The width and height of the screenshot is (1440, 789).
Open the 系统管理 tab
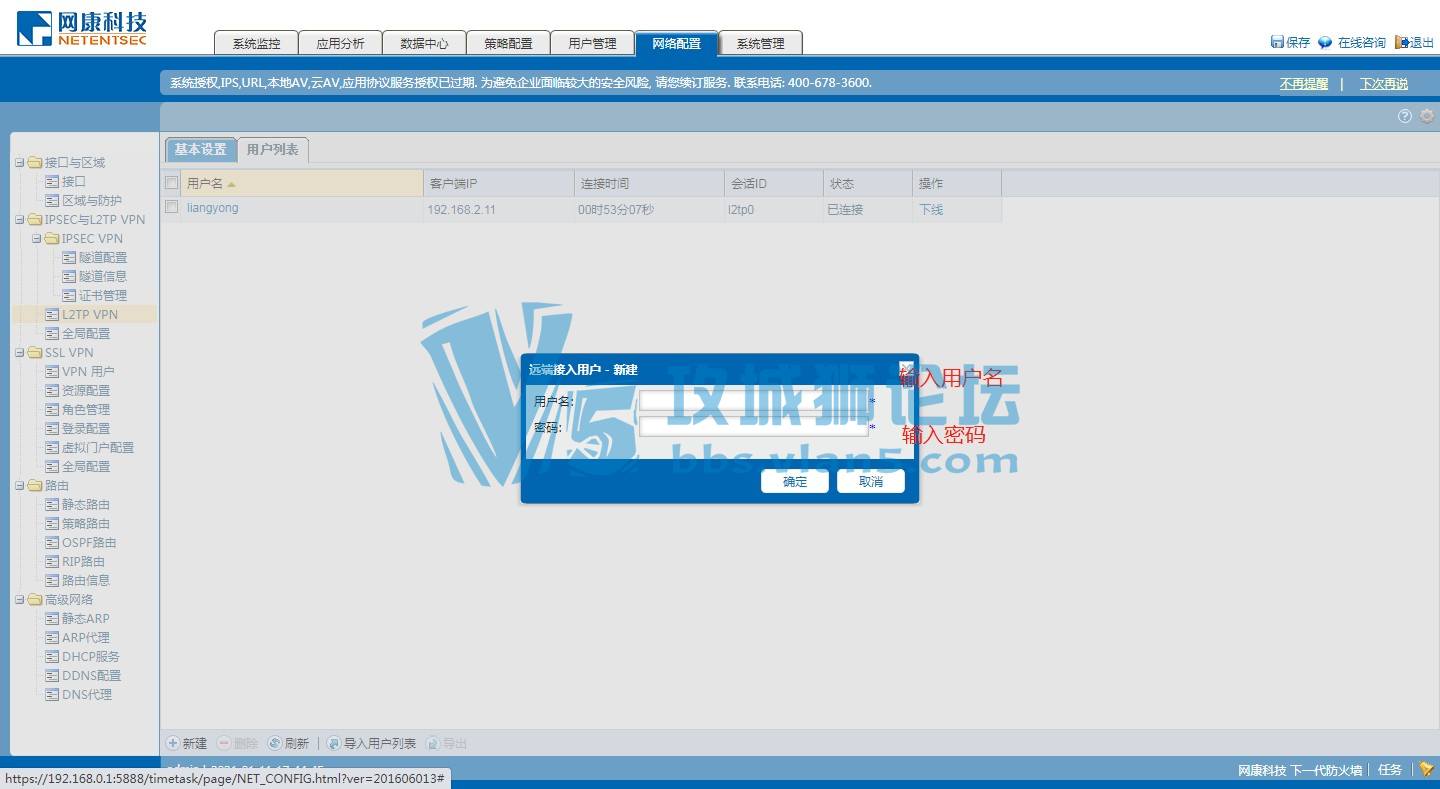click(x=760, y=43)
